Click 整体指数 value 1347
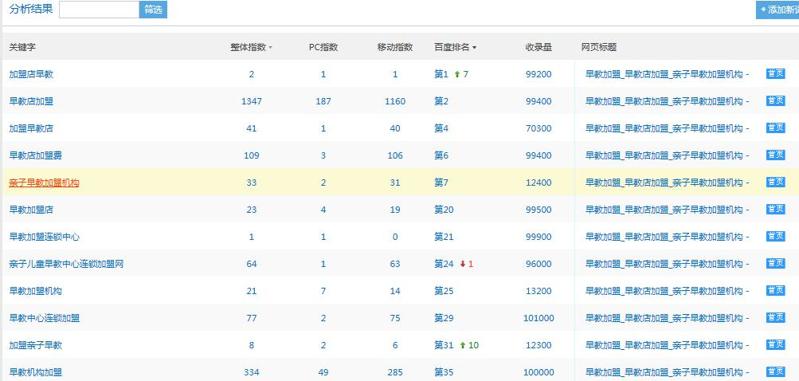 [x=251, y=101]
